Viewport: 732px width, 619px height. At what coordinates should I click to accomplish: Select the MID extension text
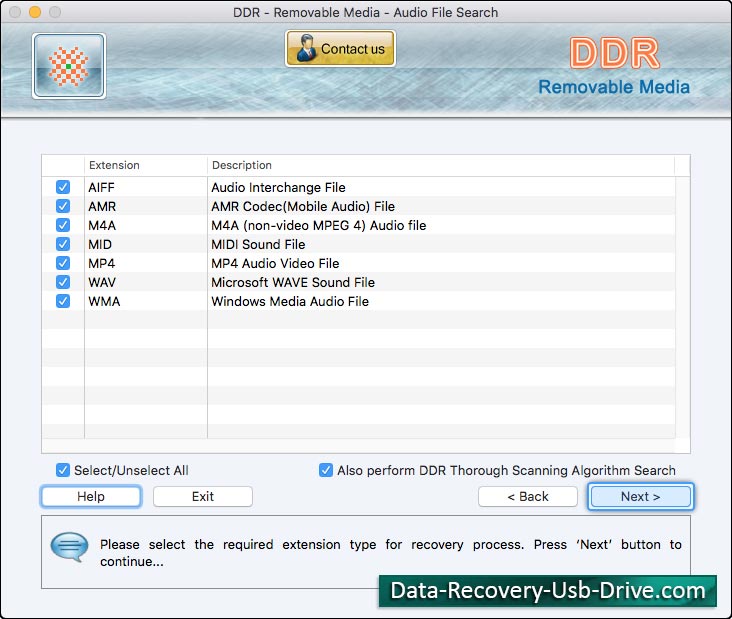coord(100,245)
